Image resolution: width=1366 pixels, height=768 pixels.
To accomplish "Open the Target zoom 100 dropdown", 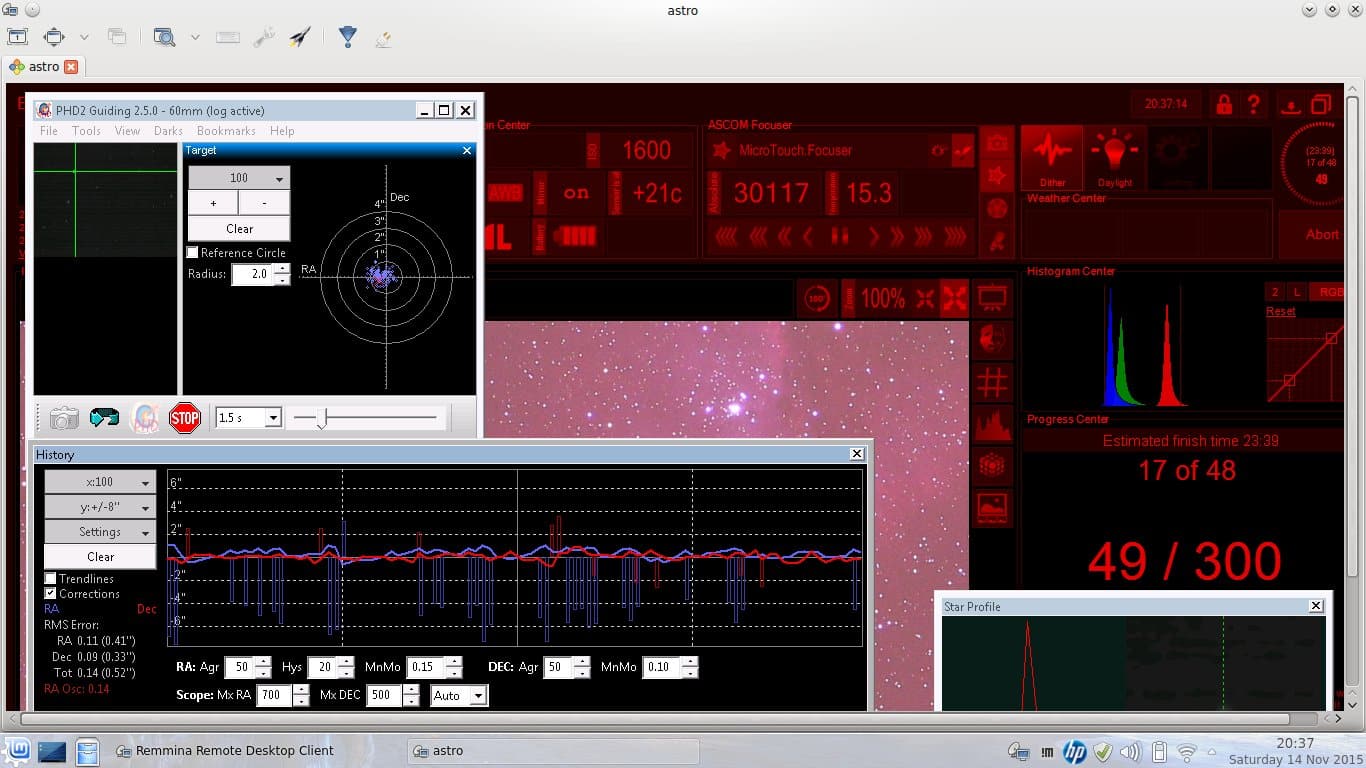I will point(239,178).
